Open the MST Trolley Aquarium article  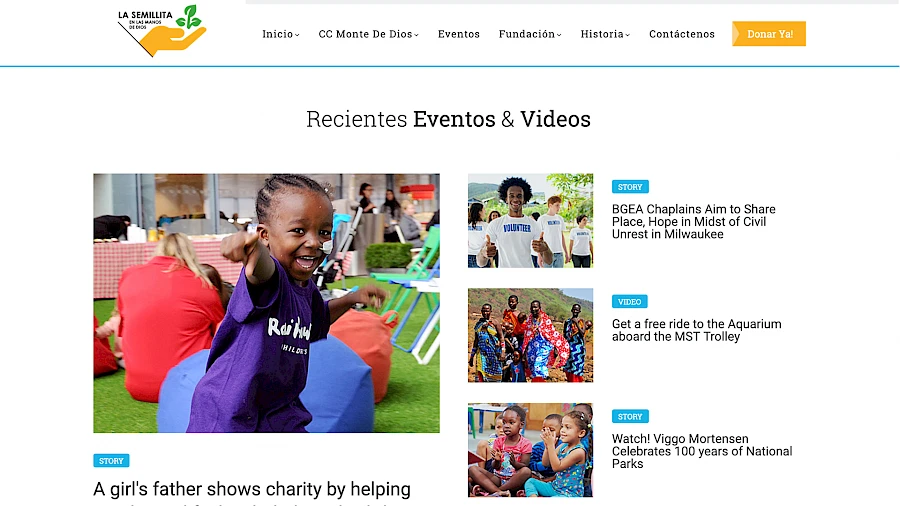pos(696,330)
